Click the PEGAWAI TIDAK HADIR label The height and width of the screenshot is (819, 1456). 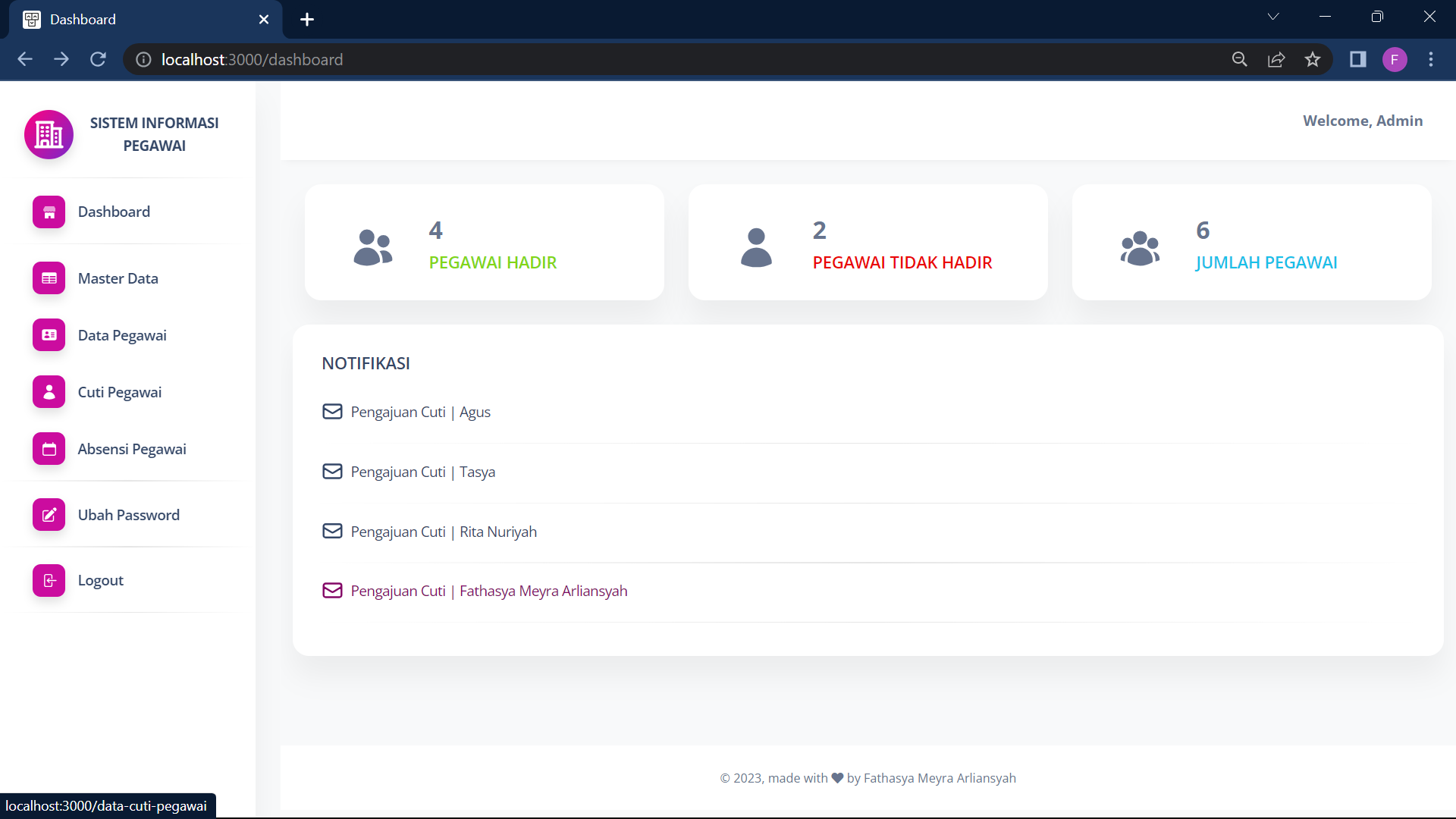(902, 262)
